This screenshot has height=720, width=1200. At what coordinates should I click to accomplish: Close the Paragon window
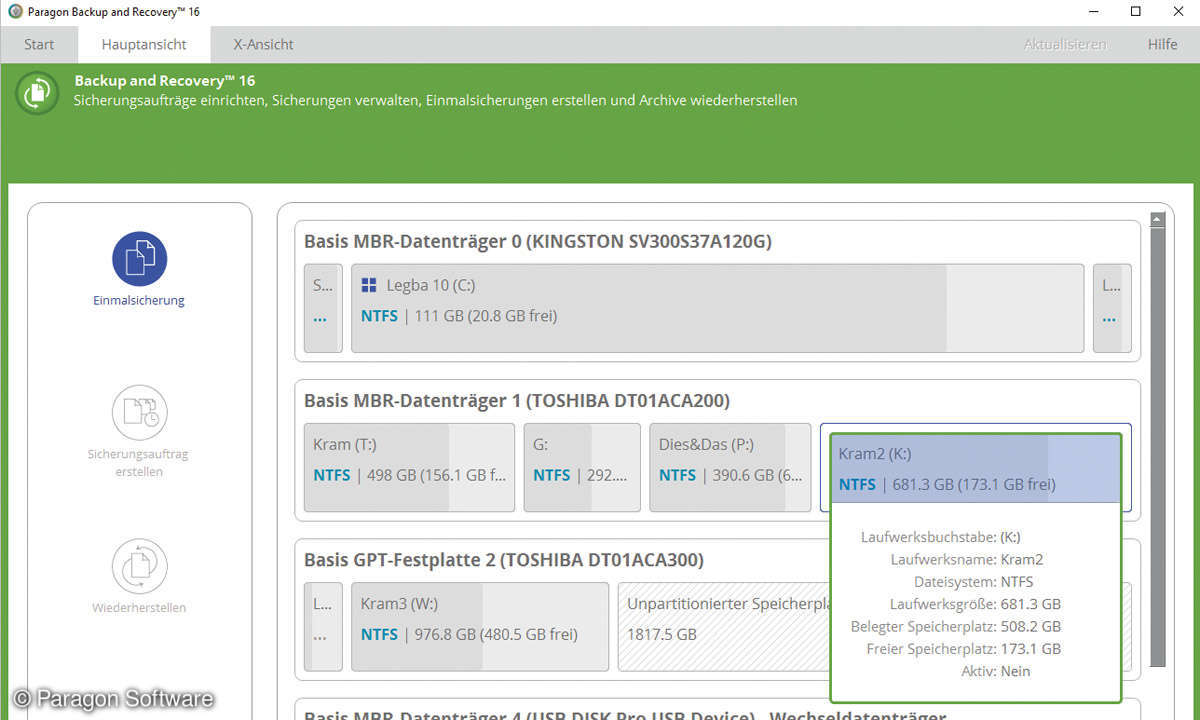click(x=1179, y=12)
